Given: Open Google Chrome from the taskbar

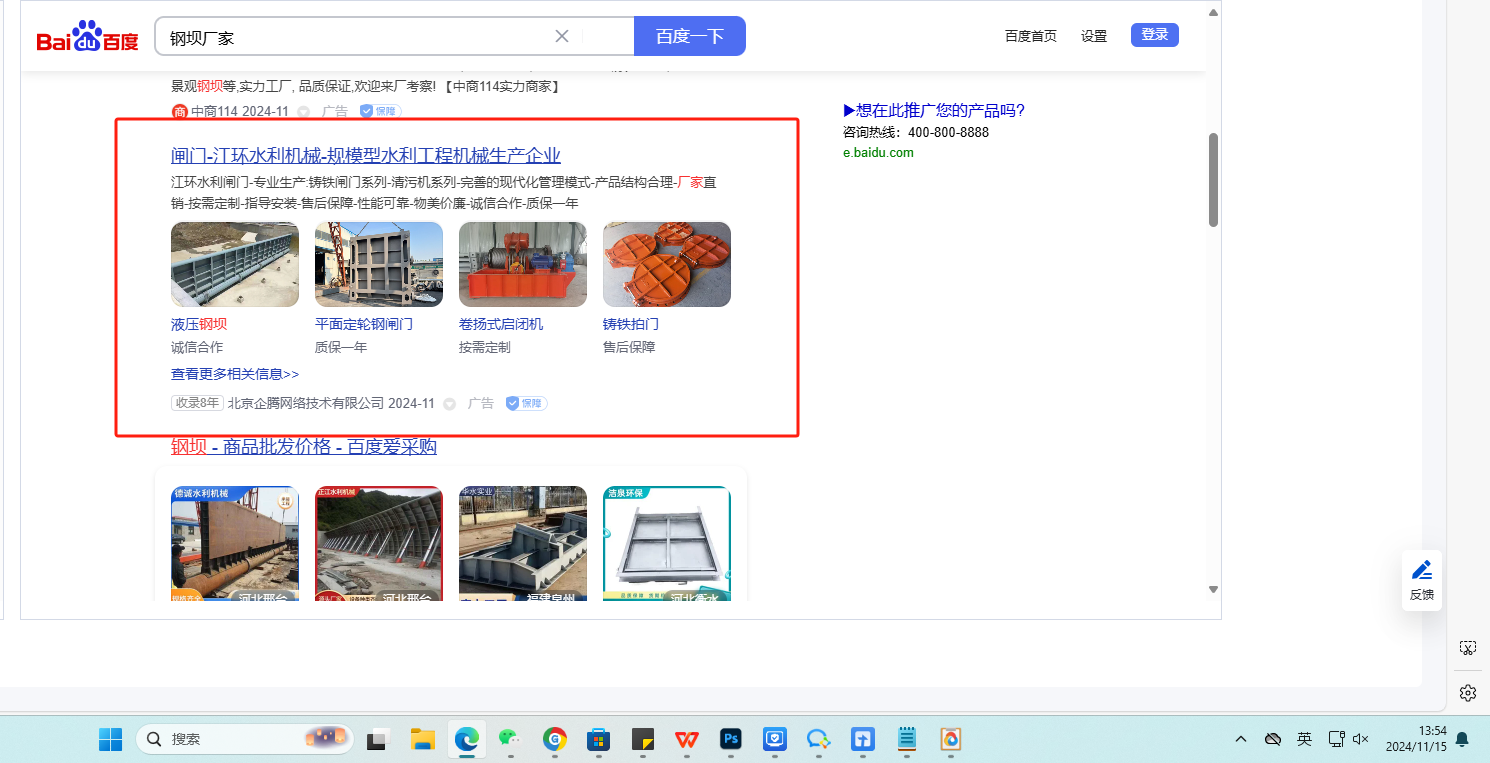Looking at the screenshot, I should pos(555,739).
